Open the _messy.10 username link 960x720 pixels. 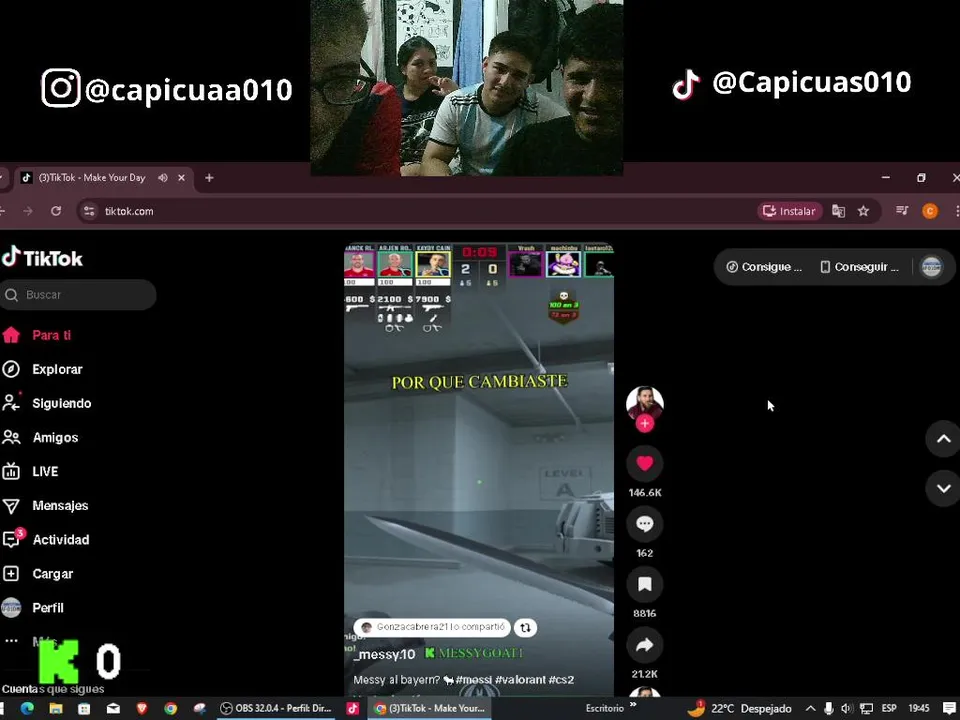(x=384, y=654)
